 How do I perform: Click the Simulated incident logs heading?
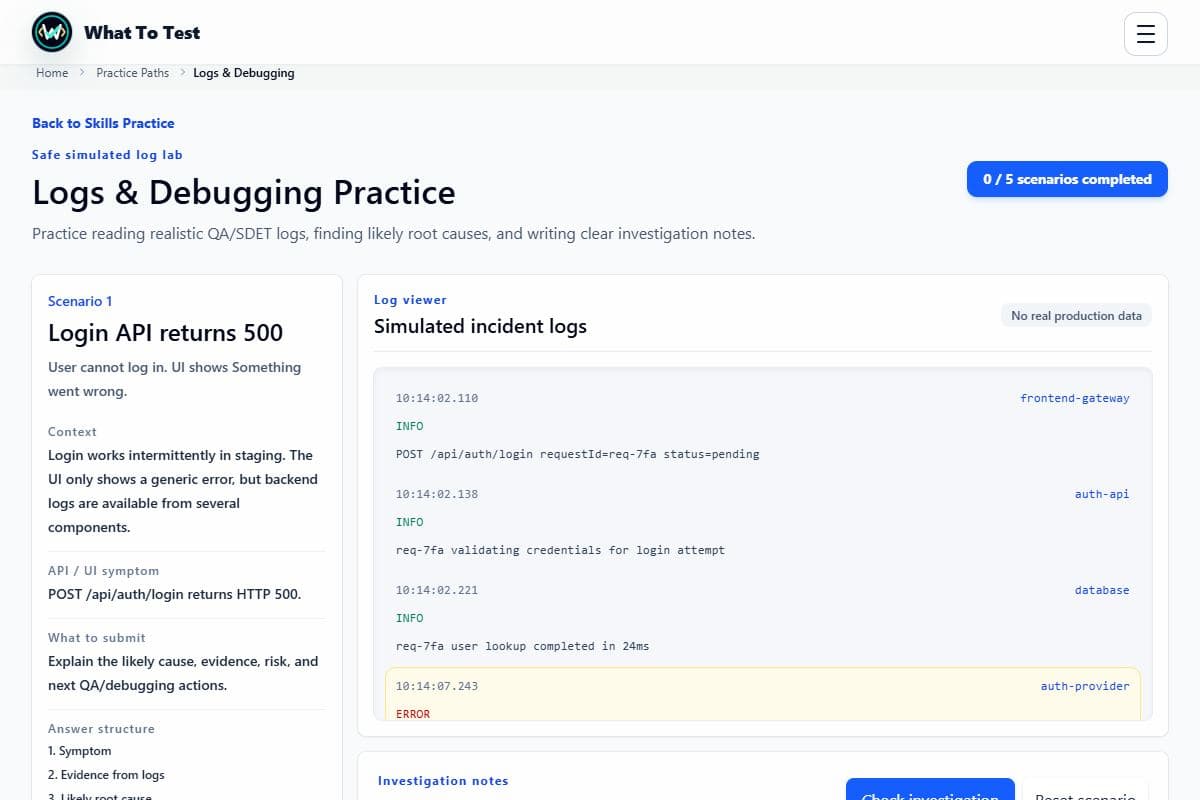point(480,326)
